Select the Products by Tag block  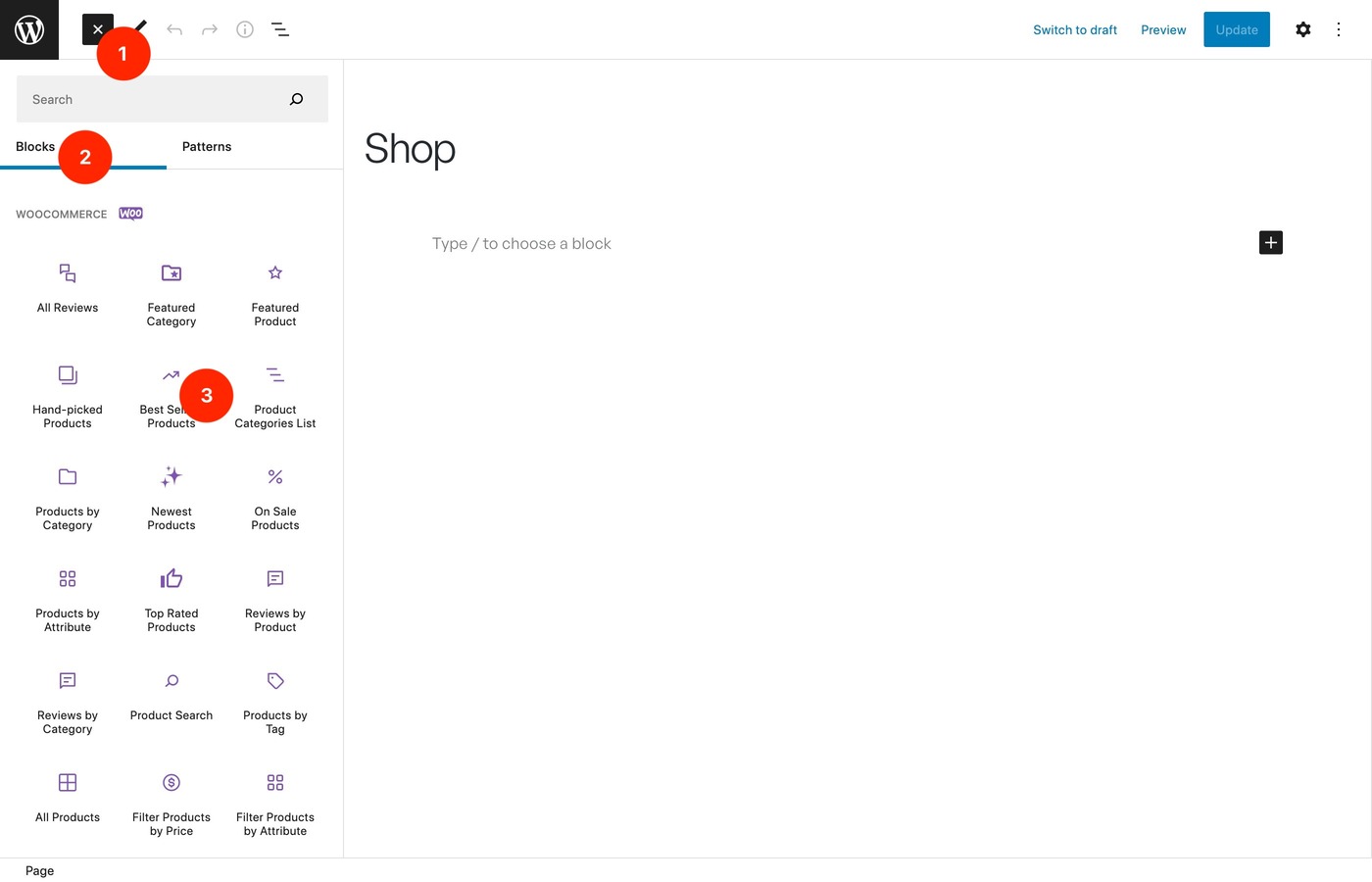coord(274,702)
